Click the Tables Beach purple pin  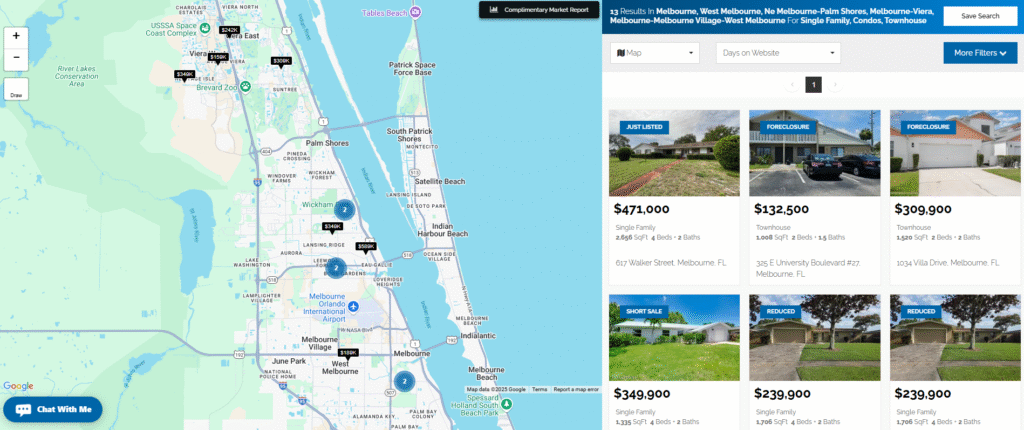[415, 12]
